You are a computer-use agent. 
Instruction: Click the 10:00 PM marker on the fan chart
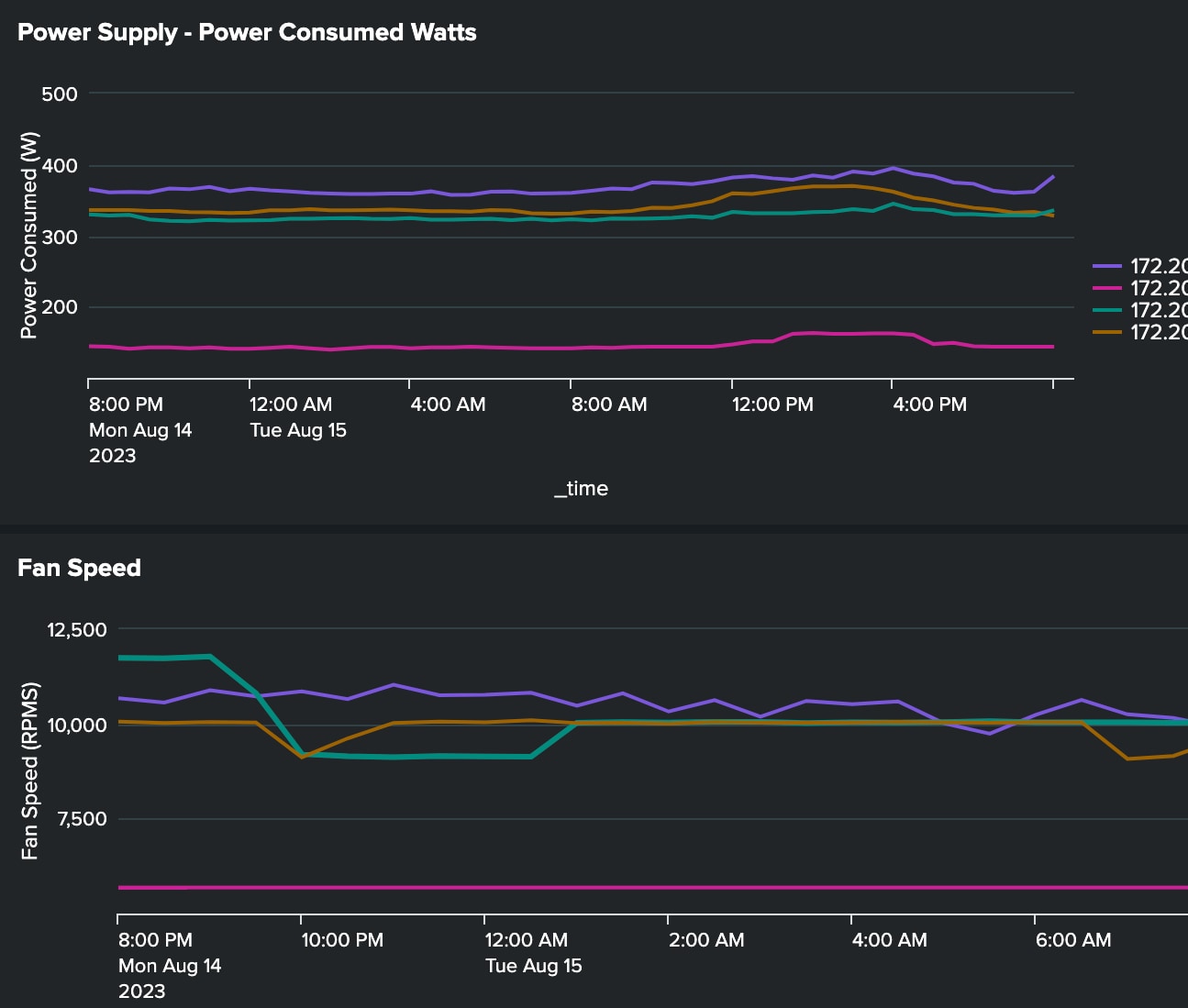click(x=342, y=940)
